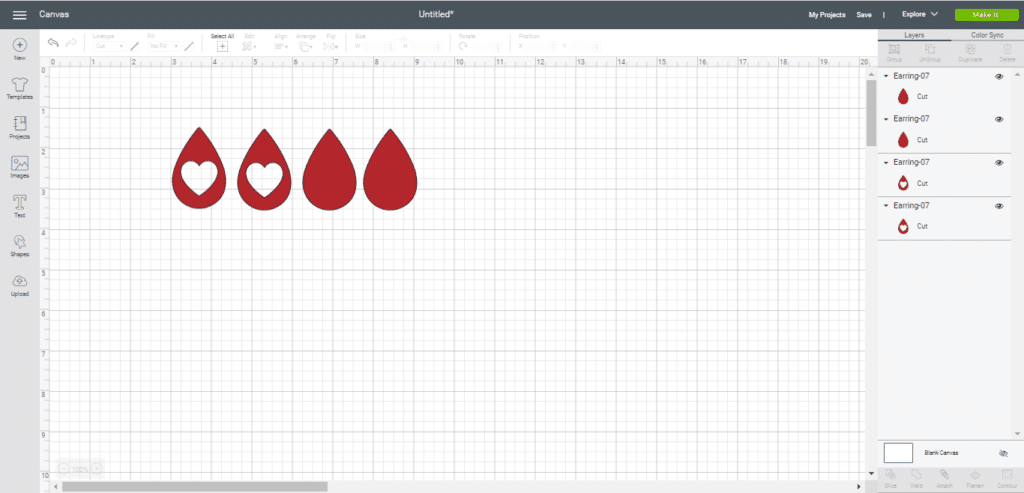The width and height of the screenshot is (1024, 493).
Task: Open the hamburger main menu
Action: click(x=19, y=15)
